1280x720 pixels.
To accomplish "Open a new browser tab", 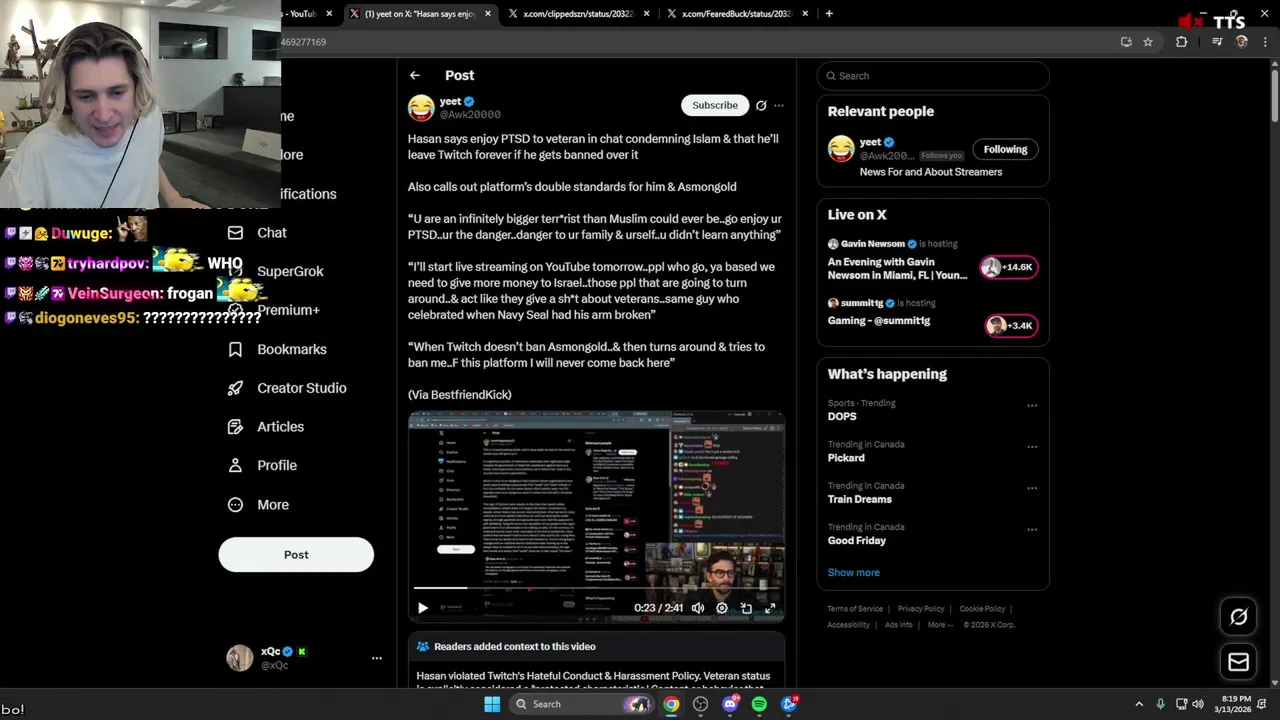I will (x=829, y=14).
